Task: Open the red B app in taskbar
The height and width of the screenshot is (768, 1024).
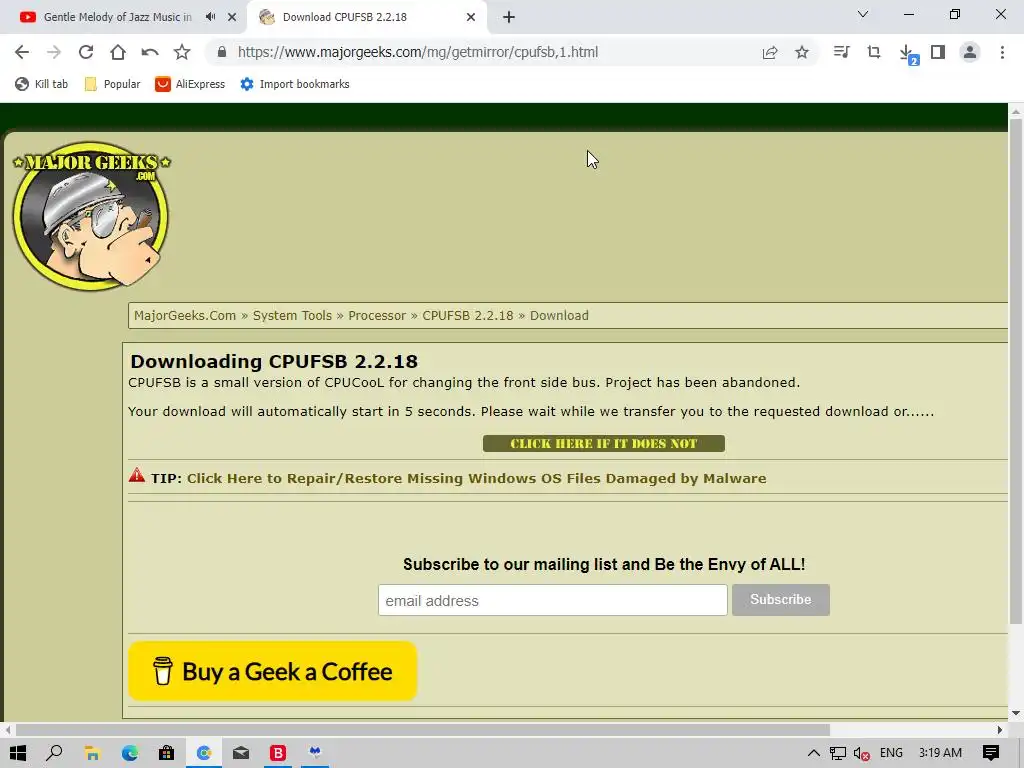Action: (x=278, y=753)
